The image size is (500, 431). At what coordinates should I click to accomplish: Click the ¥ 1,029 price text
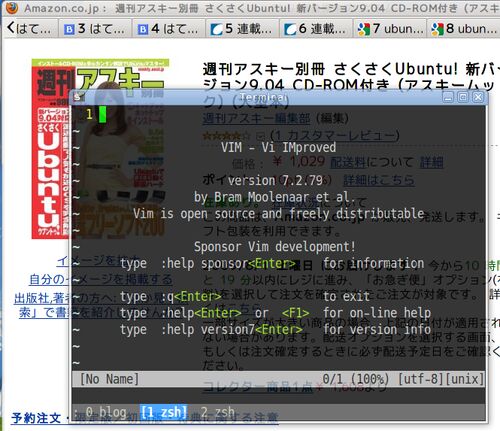pos(298,162)
